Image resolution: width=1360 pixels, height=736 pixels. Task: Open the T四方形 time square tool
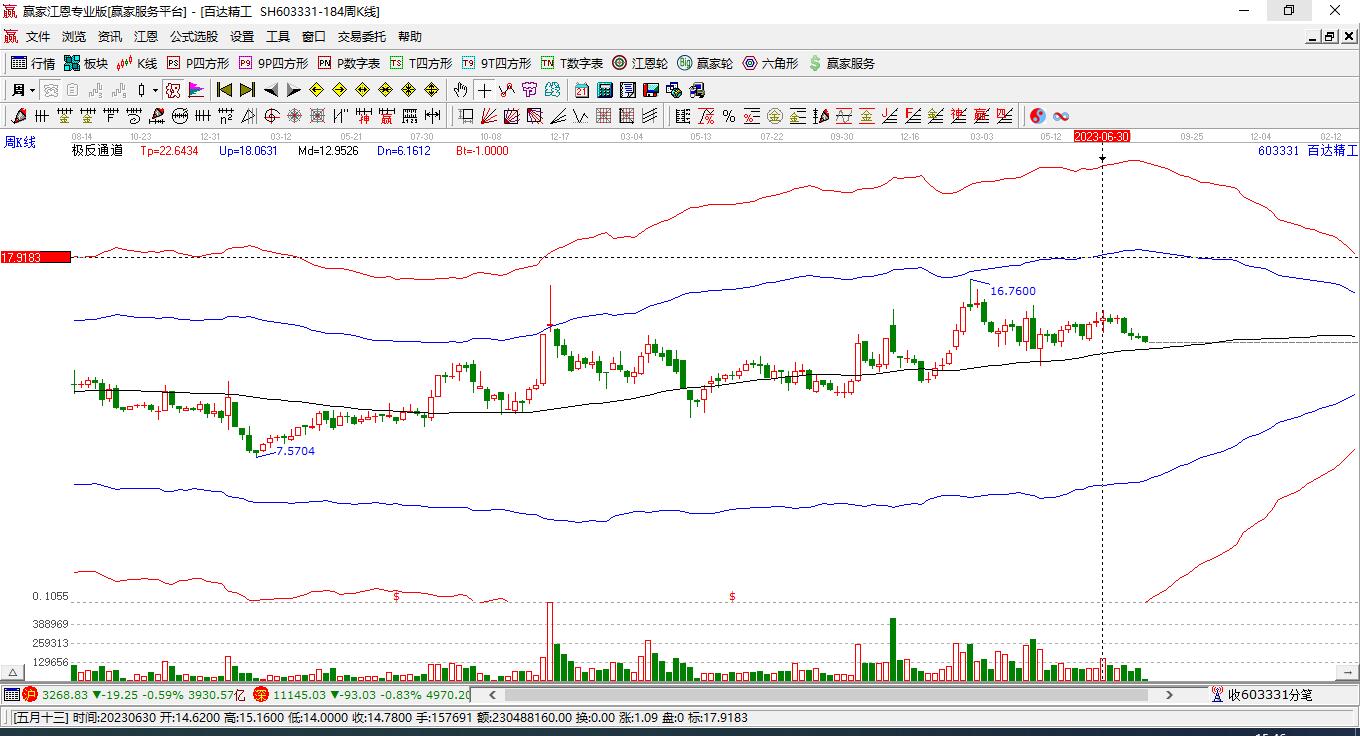(421, 63)
